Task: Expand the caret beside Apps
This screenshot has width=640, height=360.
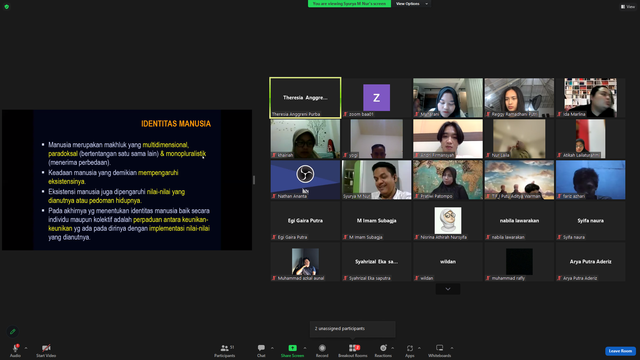Action: coord(419,348)
